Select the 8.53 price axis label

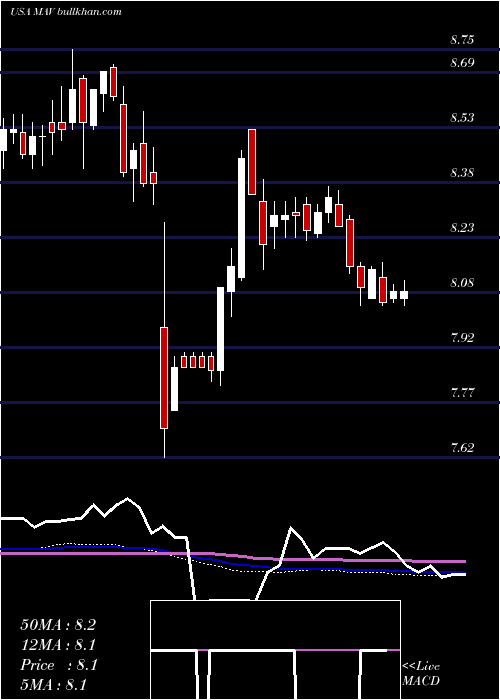(462, 118)
